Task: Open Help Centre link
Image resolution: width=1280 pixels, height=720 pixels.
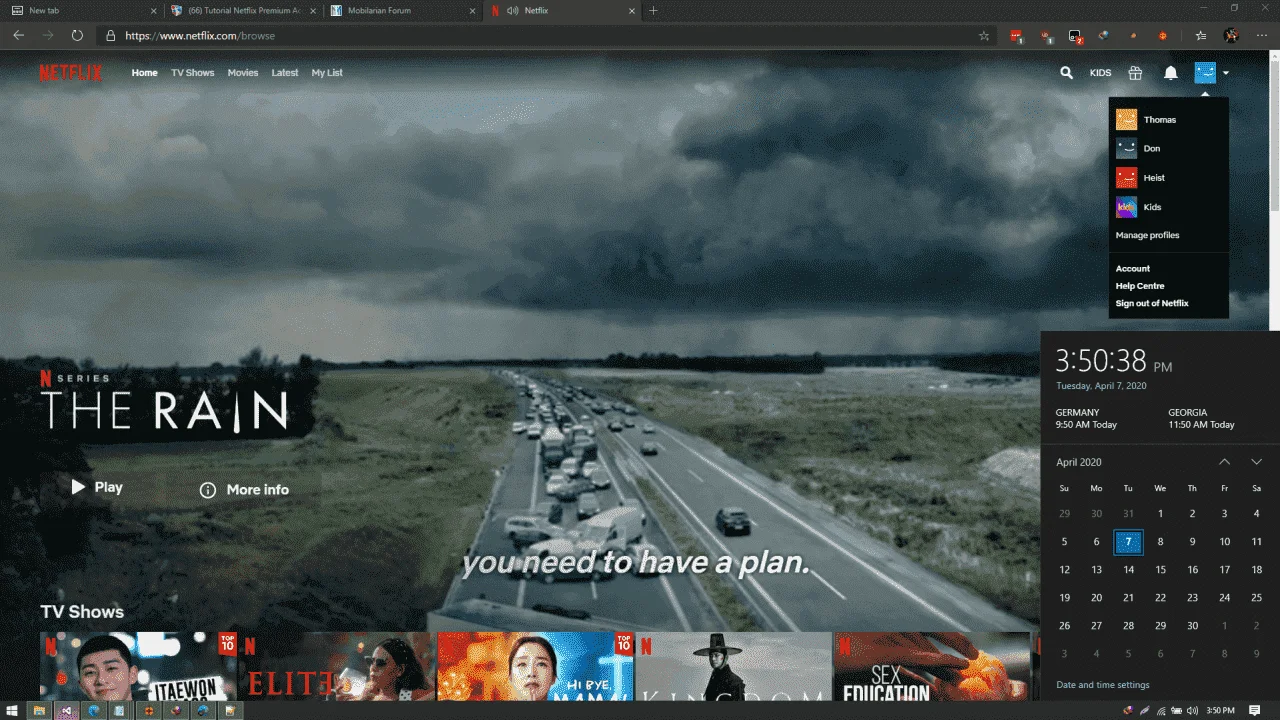Action: click(x=1140, y=286)
